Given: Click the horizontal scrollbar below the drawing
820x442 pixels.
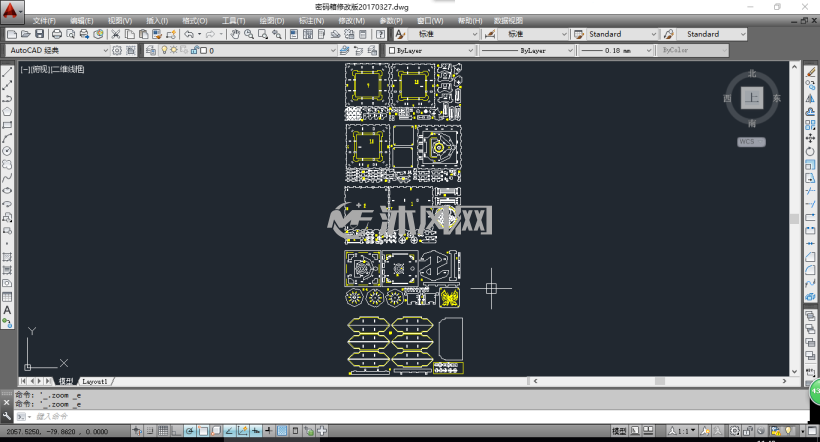Looking at the screenshot, I should [x=660, y=381].
